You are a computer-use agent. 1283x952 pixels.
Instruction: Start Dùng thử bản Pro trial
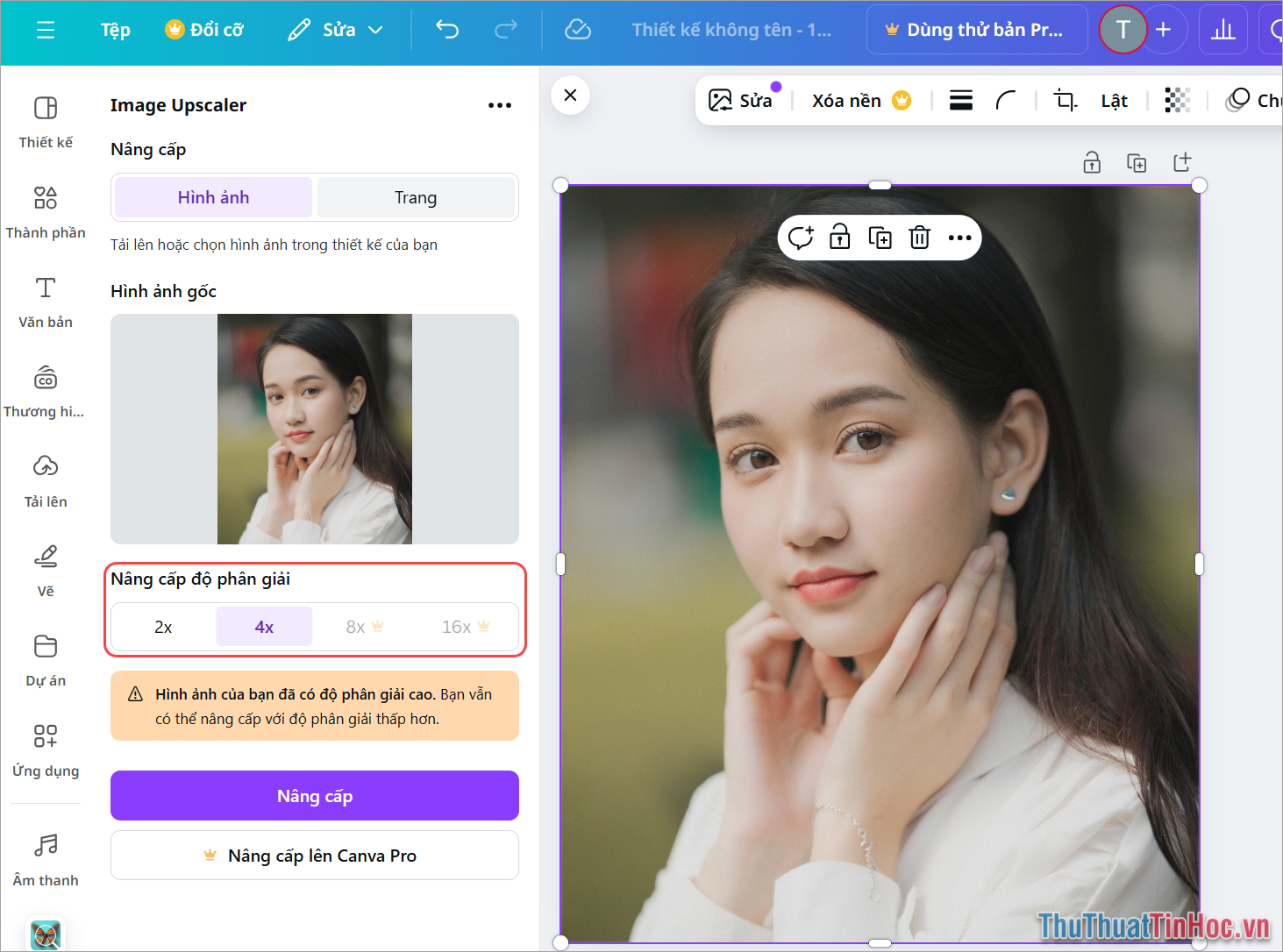pos(977,30)
